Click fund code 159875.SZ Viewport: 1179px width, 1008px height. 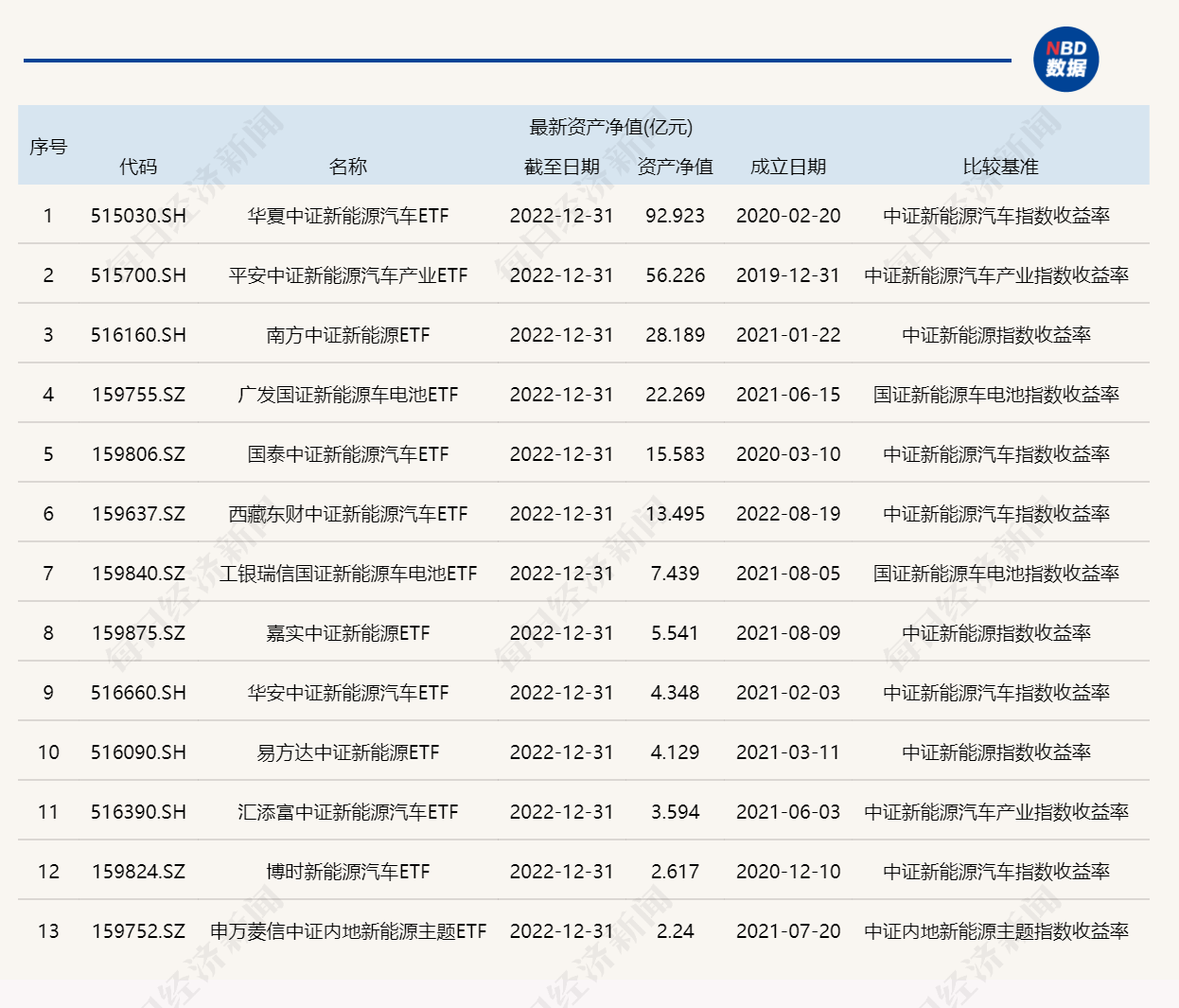pos(138,633)
